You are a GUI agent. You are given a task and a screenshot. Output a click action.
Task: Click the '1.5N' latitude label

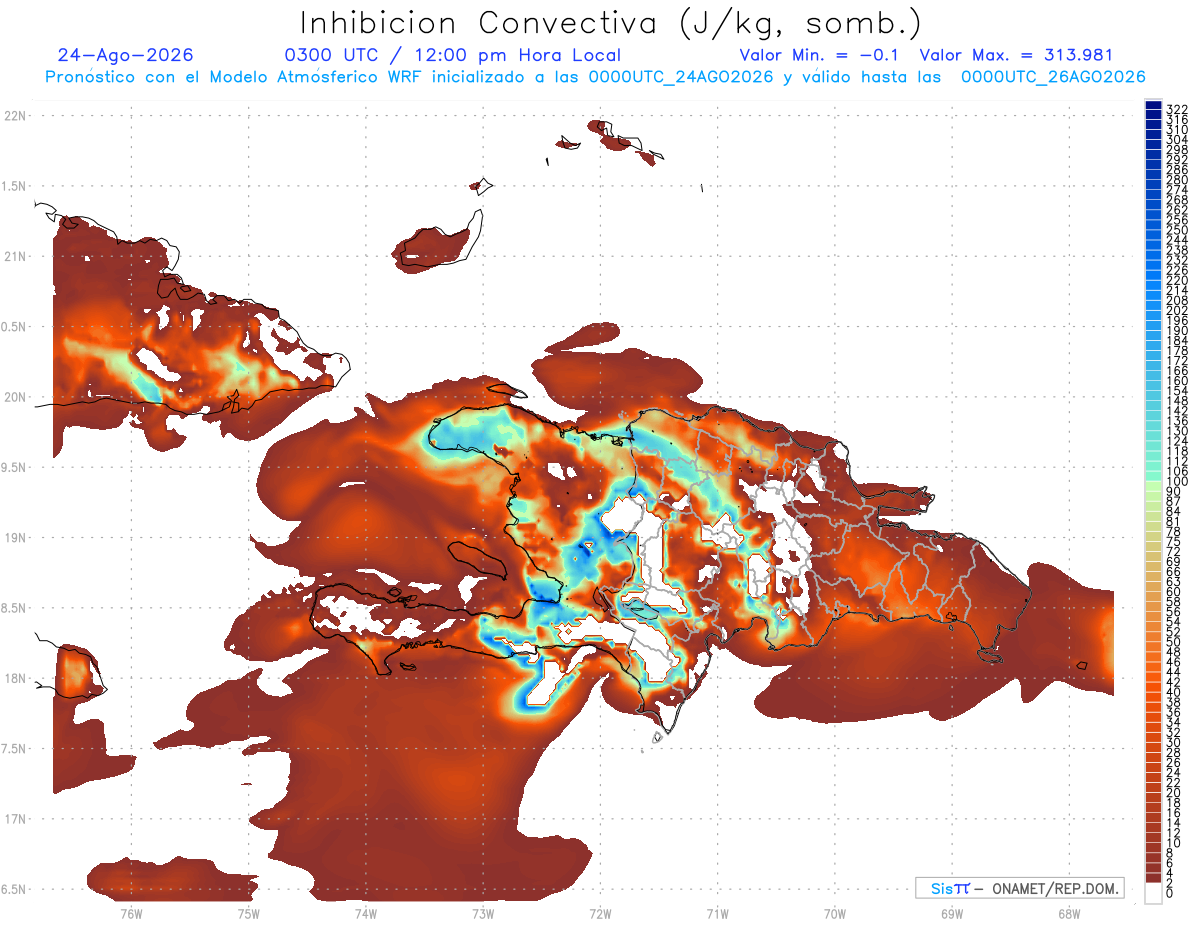tap(15, 186)
